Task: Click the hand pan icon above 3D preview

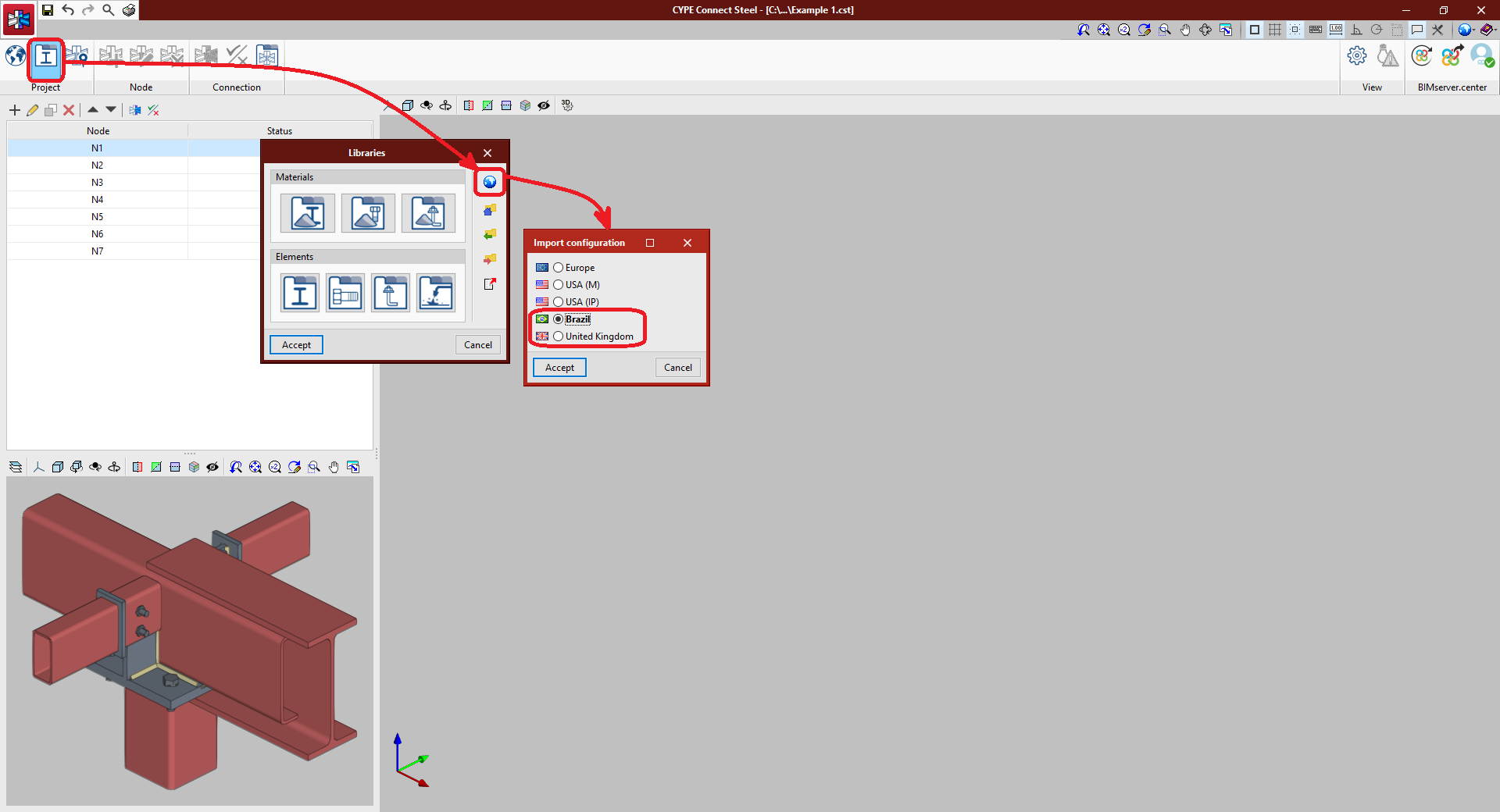Action: point(334,467)
